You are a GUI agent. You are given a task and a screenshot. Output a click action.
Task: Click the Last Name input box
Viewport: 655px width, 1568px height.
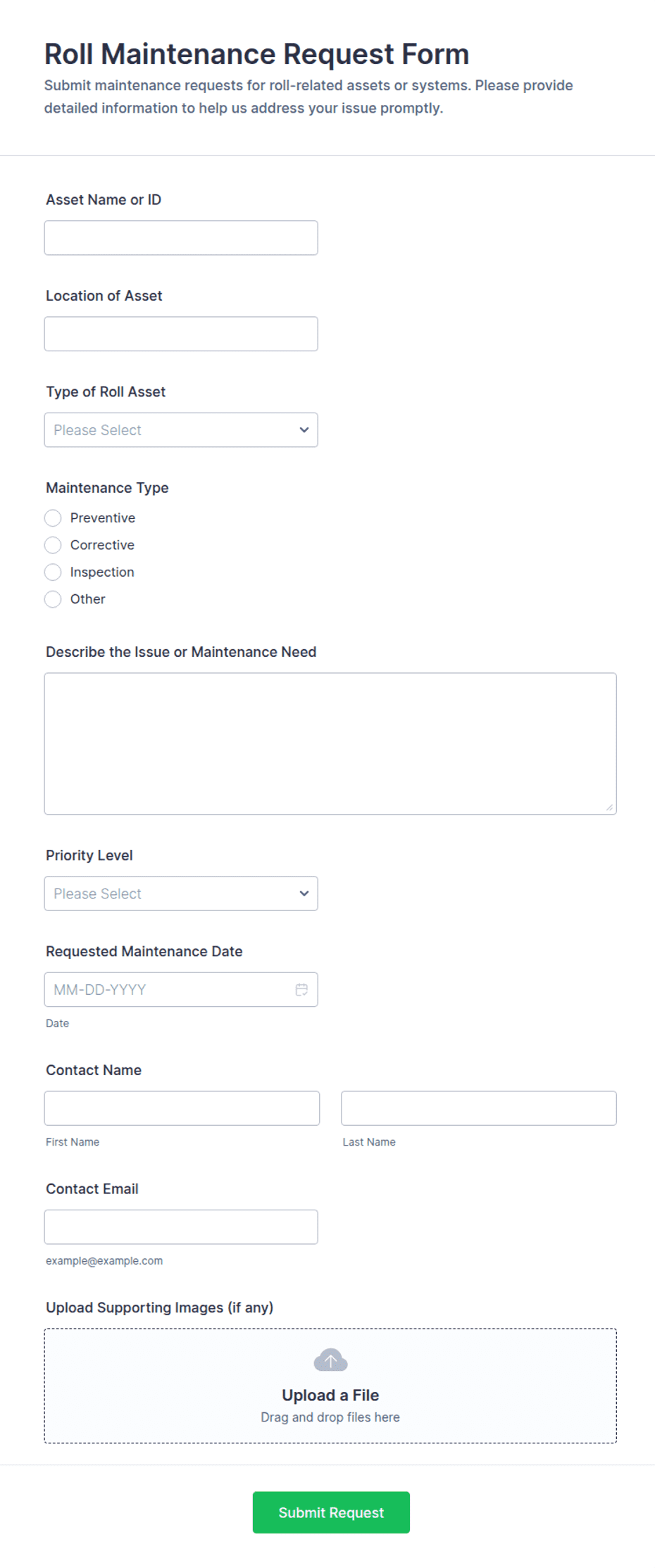click(x=479, y=1108)
